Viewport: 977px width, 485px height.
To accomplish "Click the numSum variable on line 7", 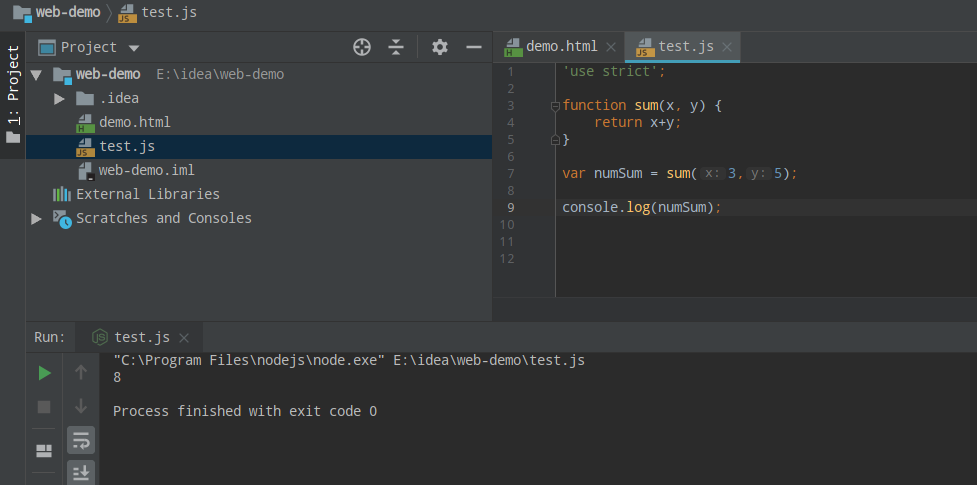I will [618, 173].
